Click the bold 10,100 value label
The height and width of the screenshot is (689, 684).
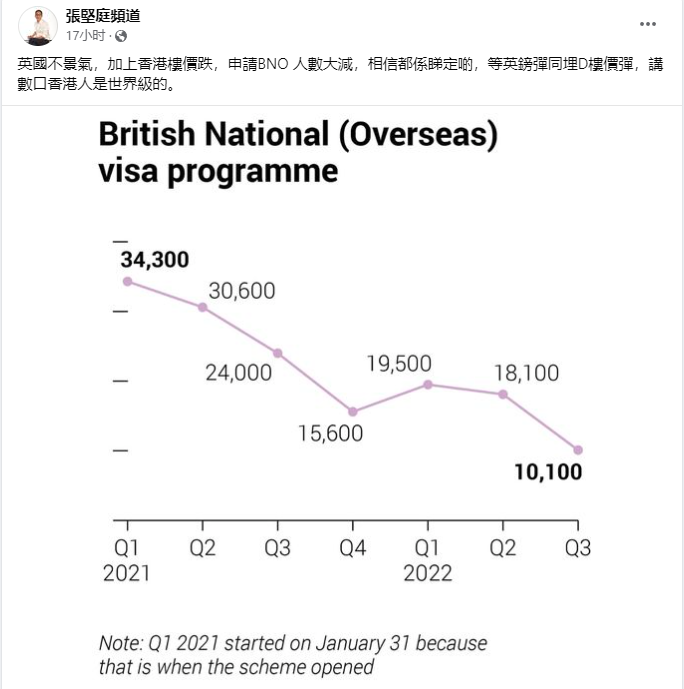click(548, 472)
